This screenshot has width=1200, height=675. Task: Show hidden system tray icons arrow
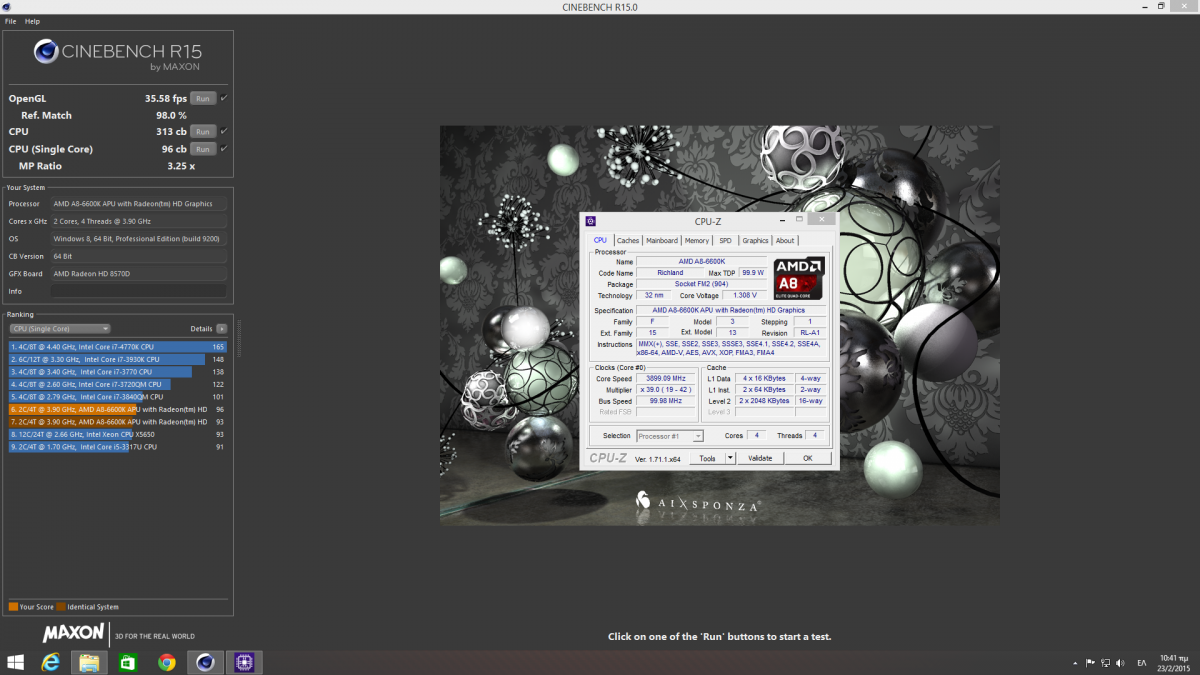tap(1076, 662)
